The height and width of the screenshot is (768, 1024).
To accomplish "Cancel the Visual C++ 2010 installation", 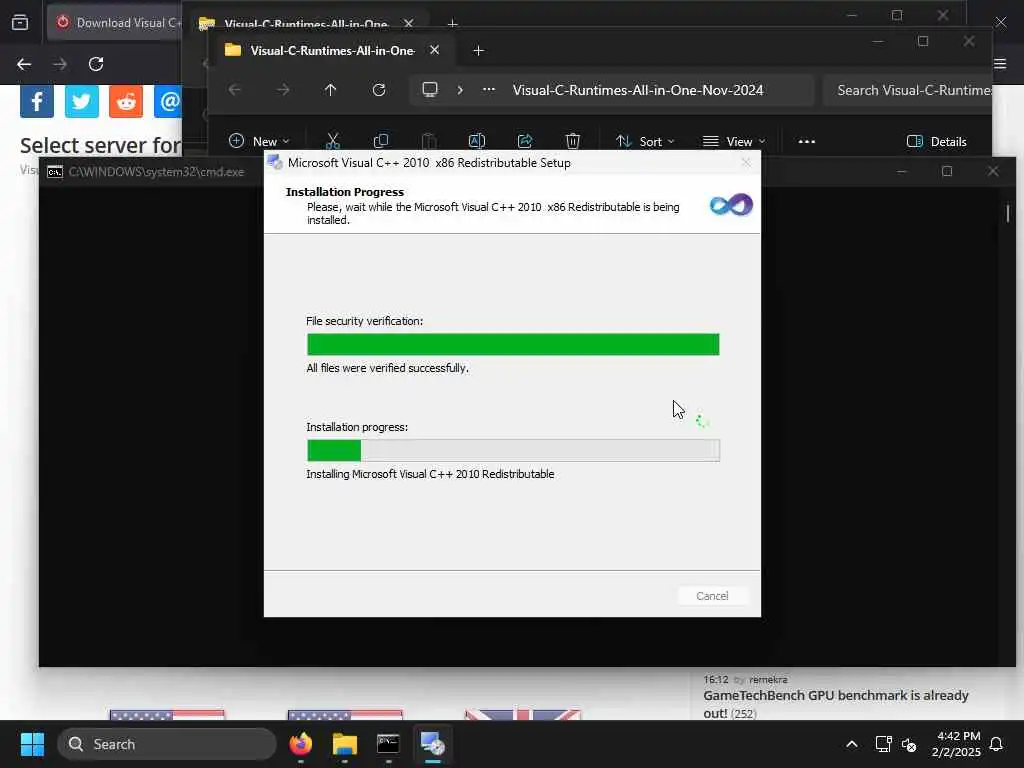I will point(712,596).
